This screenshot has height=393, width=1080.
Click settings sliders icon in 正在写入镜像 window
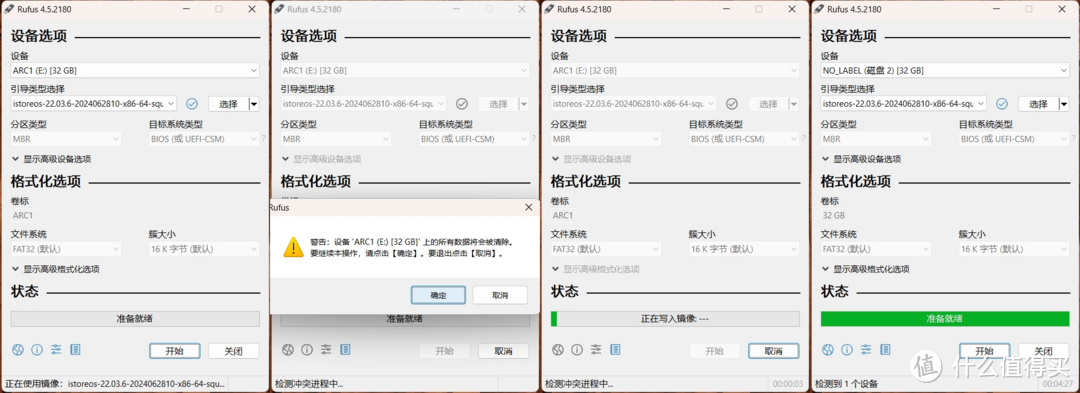(596, 350)
